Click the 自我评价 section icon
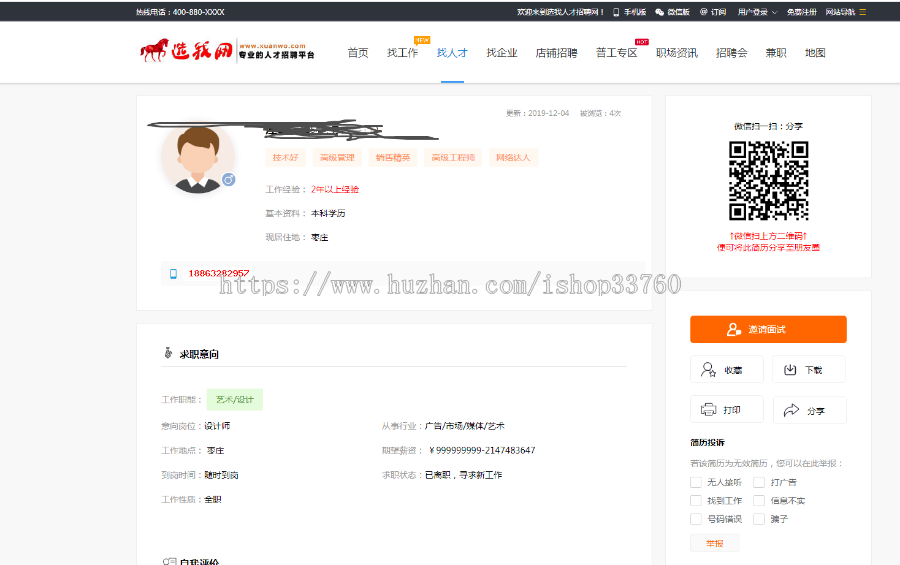This screenshot has height=565, width=900. pyautogui.click(x=169, y=562)
